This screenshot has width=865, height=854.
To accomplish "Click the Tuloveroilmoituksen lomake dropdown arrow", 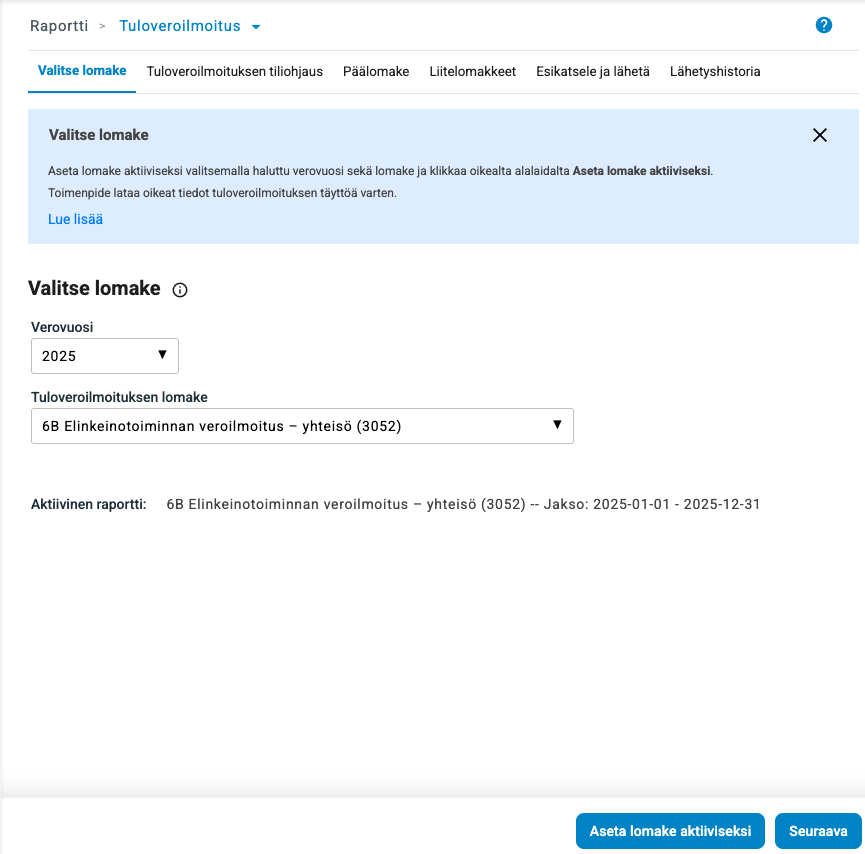I will (557, 425).
